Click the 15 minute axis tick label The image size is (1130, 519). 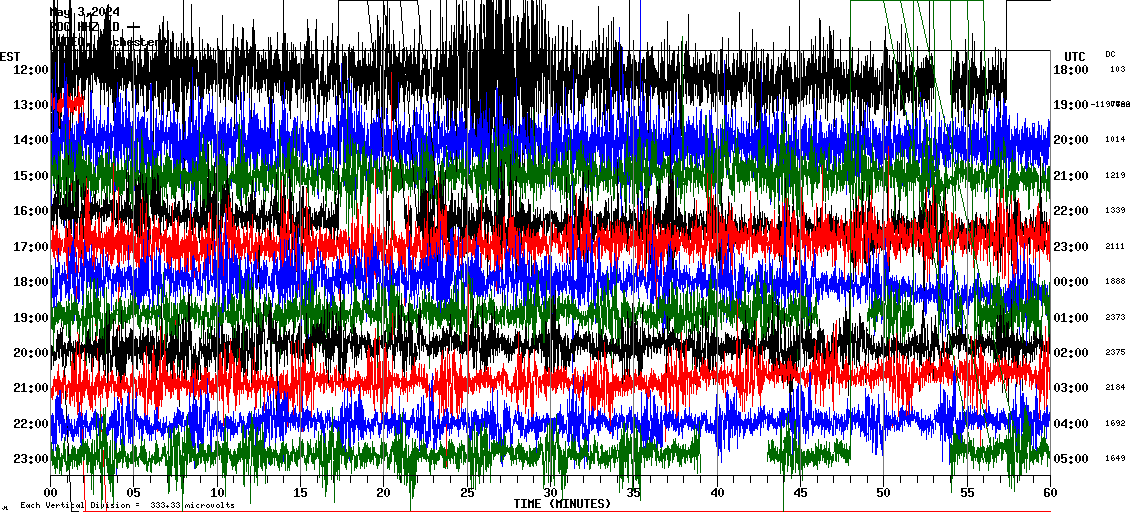301,493
